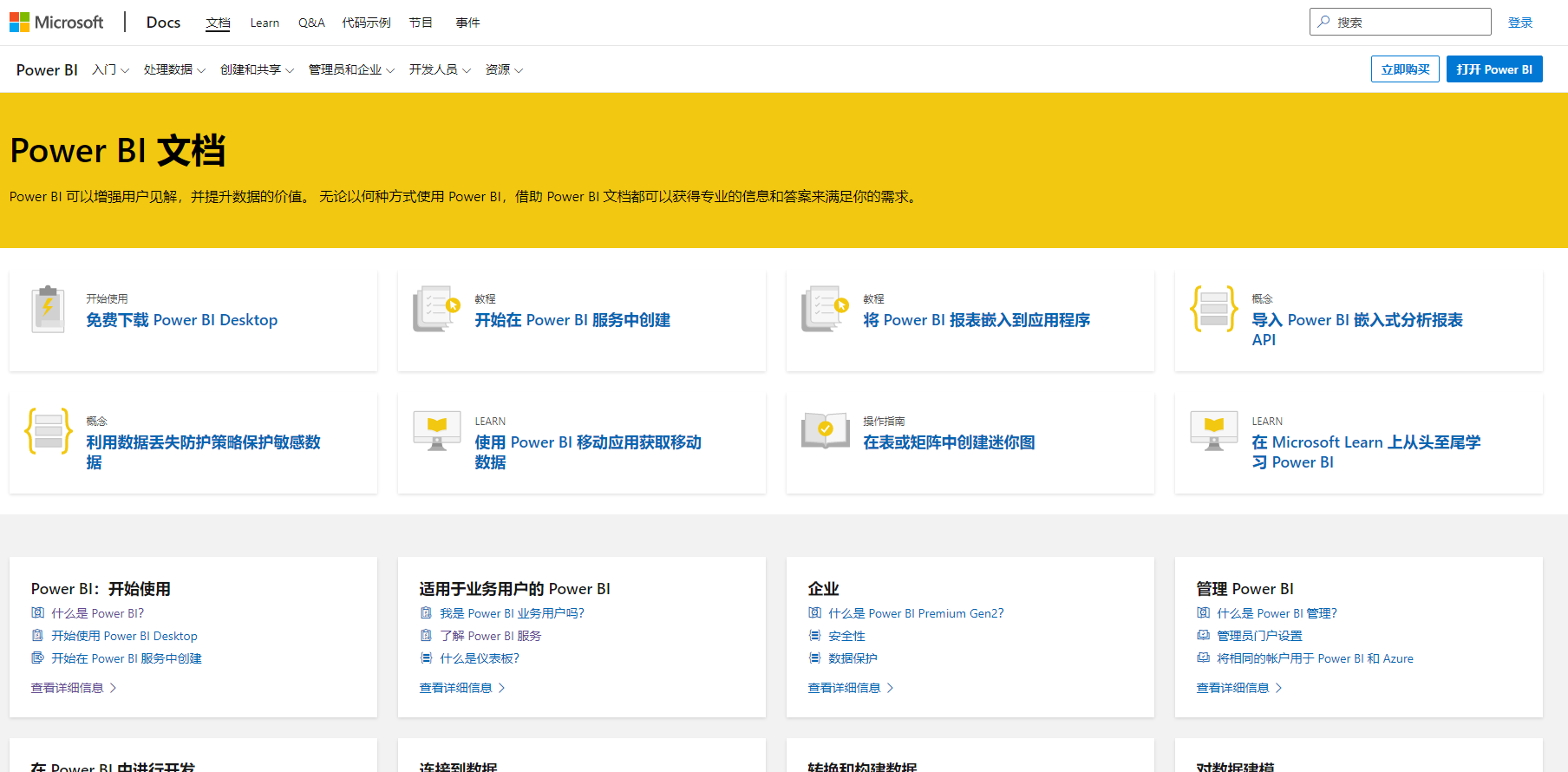The width and height of the screenshot is (1568, 772).
Task: Click the Microsoft logo icon
Action: pos(19,23)
